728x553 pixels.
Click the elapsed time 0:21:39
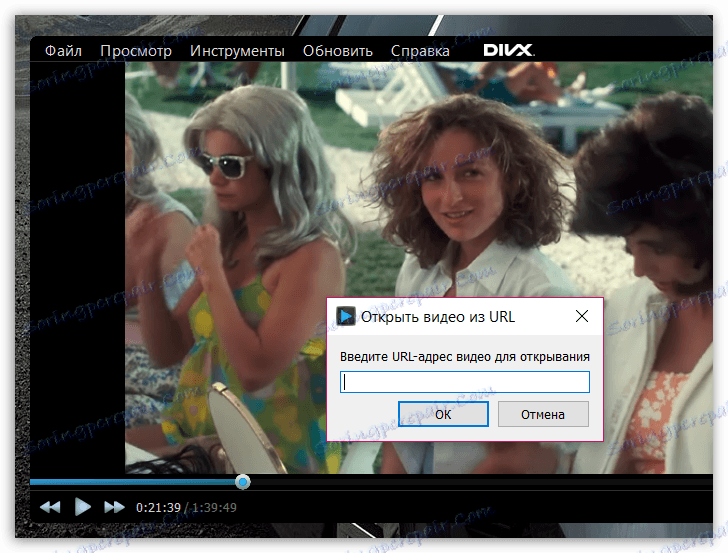[x=158, y=507]
